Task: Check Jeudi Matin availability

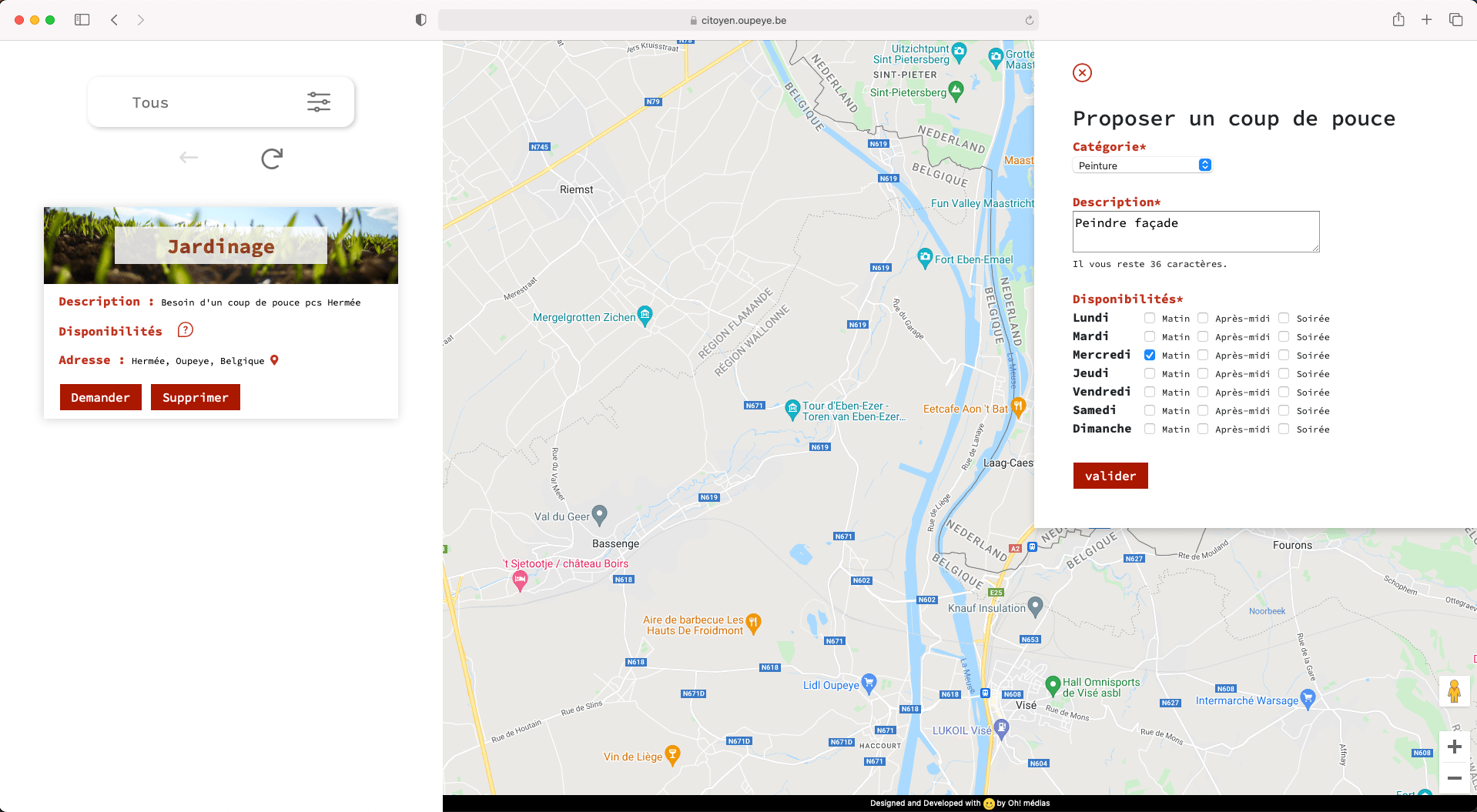Action: pos(1150,373)
